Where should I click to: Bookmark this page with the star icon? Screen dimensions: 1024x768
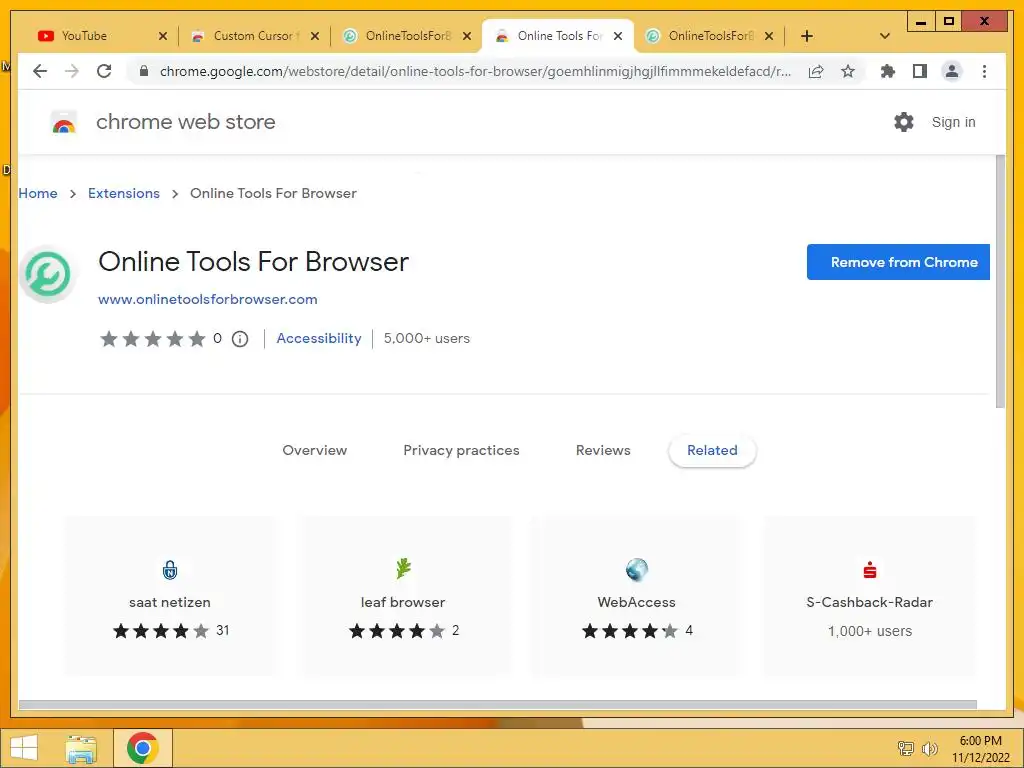848,71
